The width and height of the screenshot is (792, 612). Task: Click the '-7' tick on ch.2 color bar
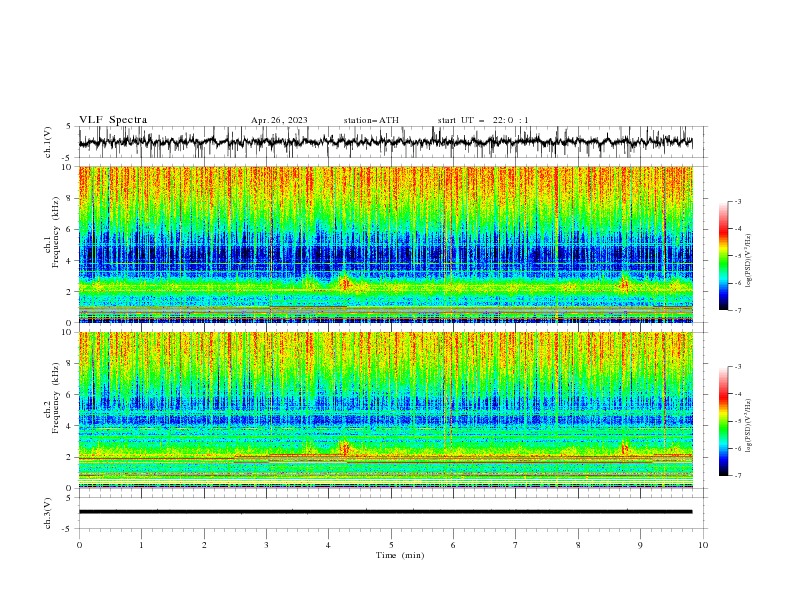[737, 476]
